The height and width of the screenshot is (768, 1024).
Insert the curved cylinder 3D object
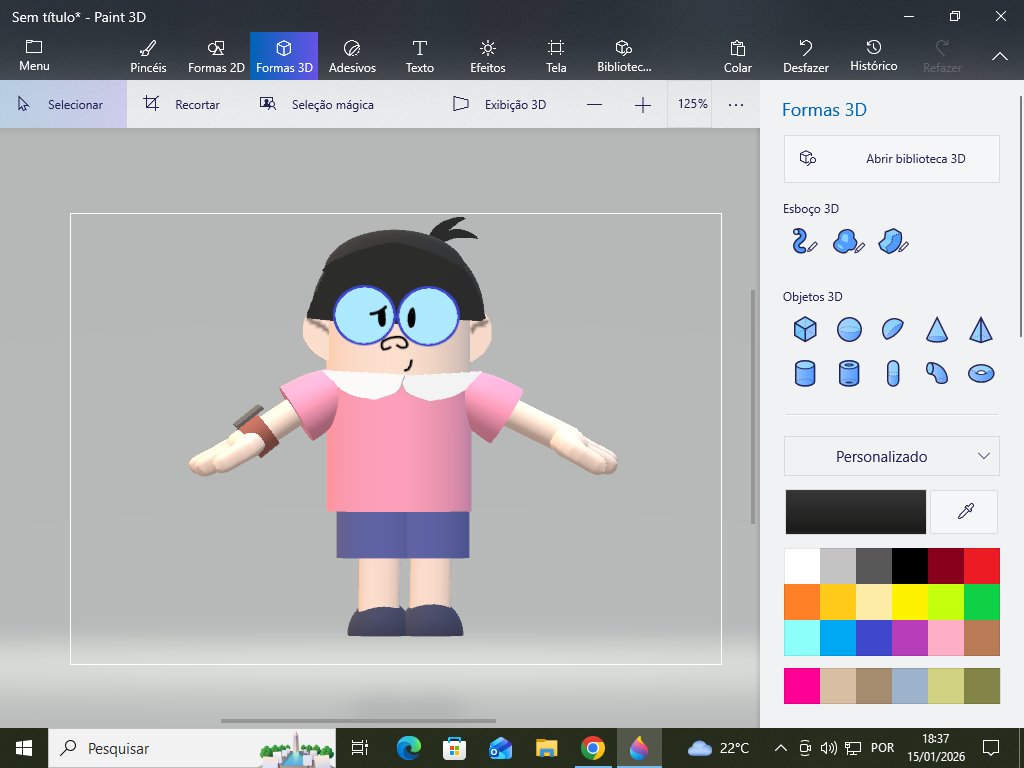936,373
